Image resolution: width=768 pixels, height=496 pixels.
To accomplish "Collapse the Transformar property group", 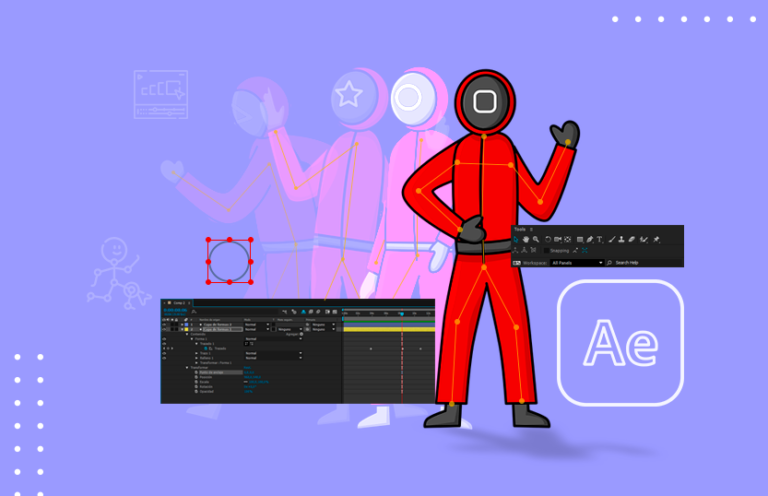I will click(187, 367).
